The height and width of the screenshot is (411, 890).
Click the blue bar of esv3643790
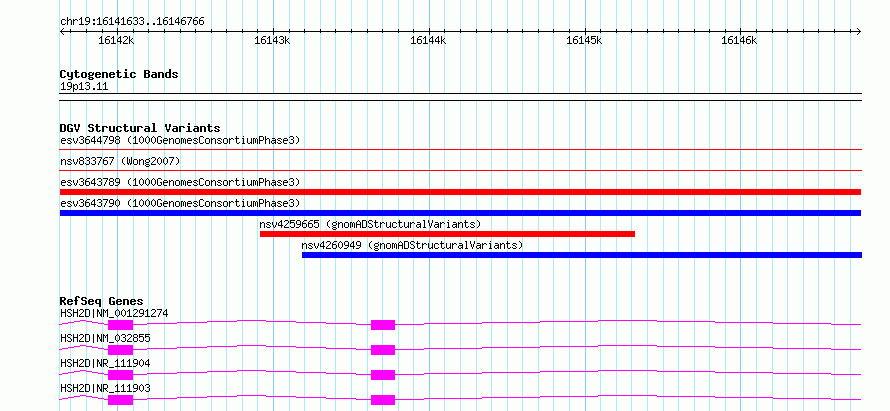coord(460,213)
